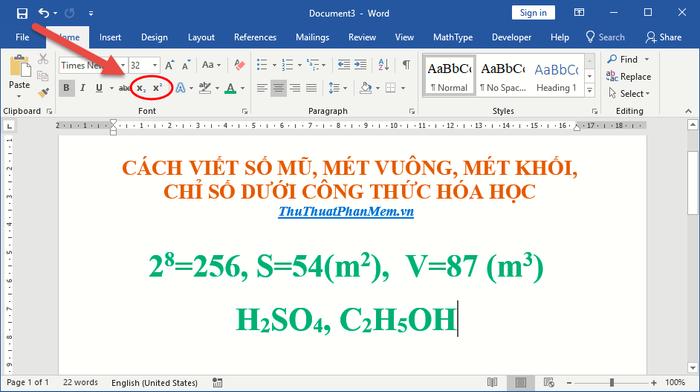Save document using floppy disk icon
The width and height of the screenshot is (700, 392).
point(22,13)
